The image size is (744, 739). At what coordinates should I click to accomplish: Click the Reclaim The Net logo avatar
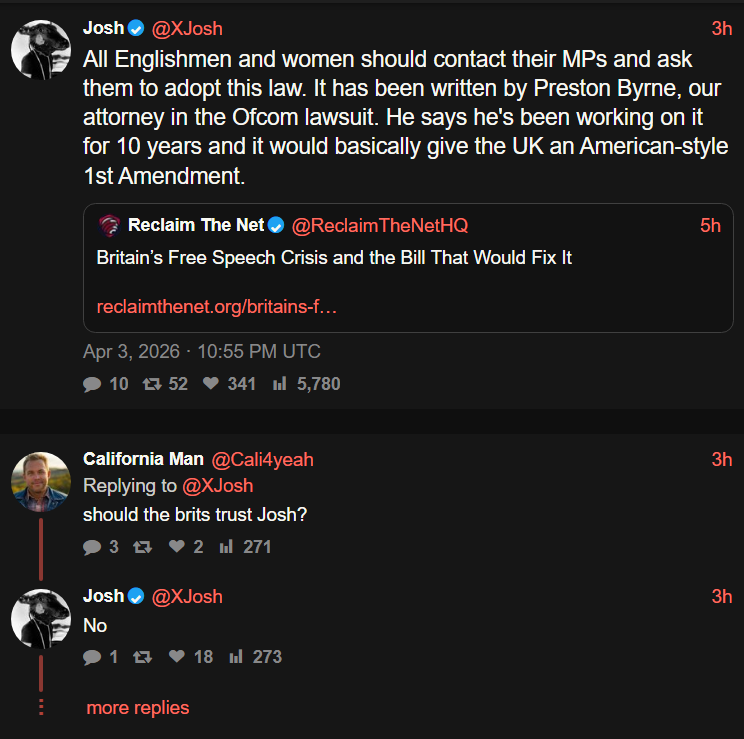109,226
